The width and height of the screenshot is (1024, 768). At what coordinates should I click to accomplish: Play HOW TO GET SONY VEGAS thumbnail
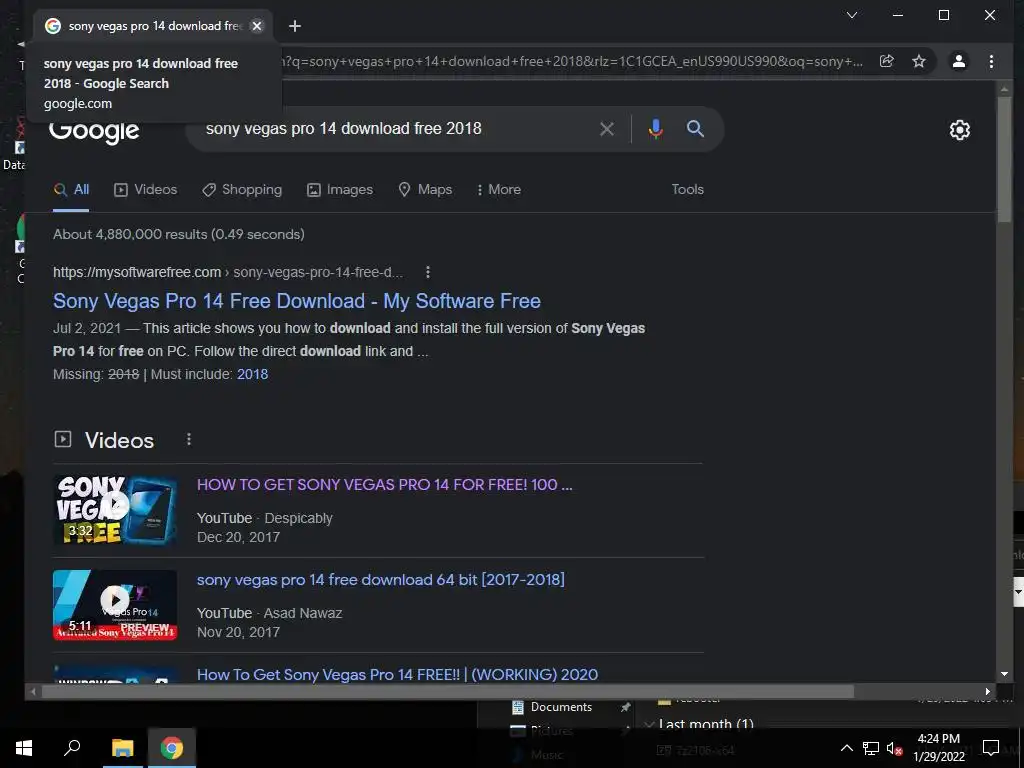click(115, 510)
